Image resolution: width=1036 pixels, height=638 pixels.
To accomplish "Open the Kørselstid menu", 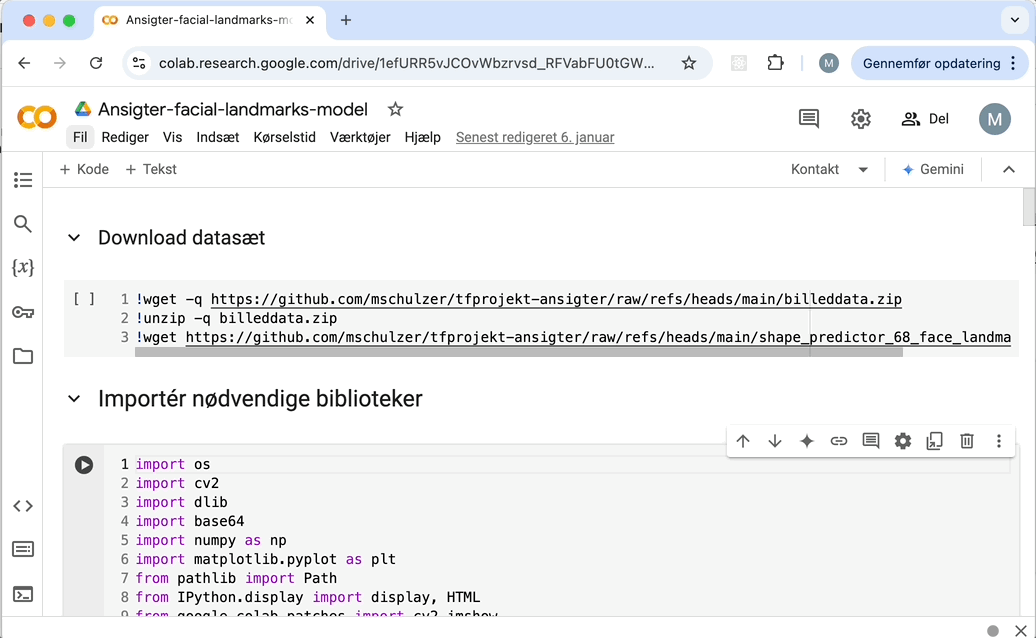I will coord(284,138).
